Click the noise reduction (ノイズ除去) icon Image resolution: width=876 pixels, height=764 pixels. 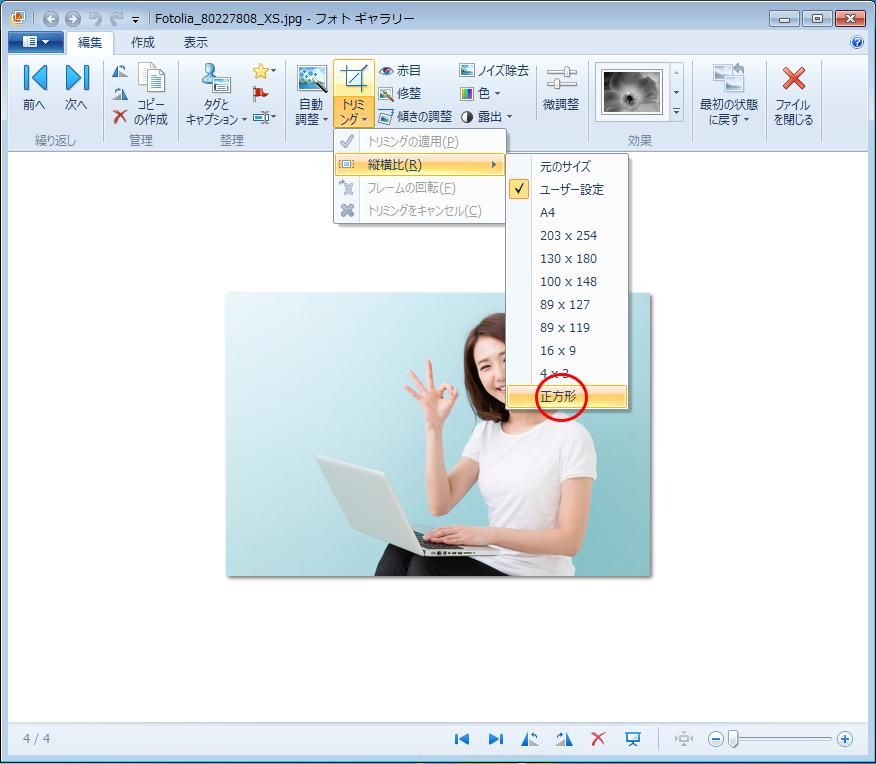click(x=494, y=71)
